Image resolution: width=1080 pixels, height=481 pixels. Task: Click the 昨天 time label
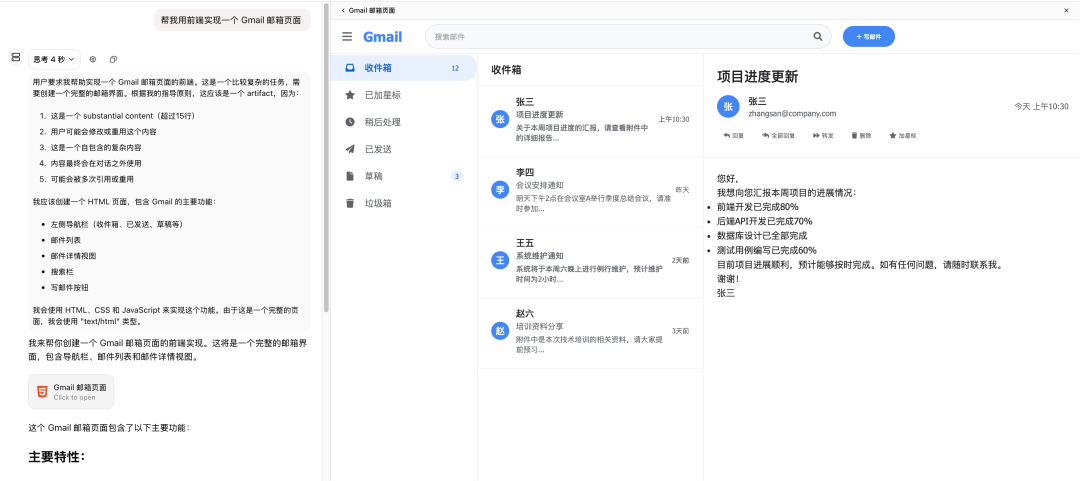683,190
